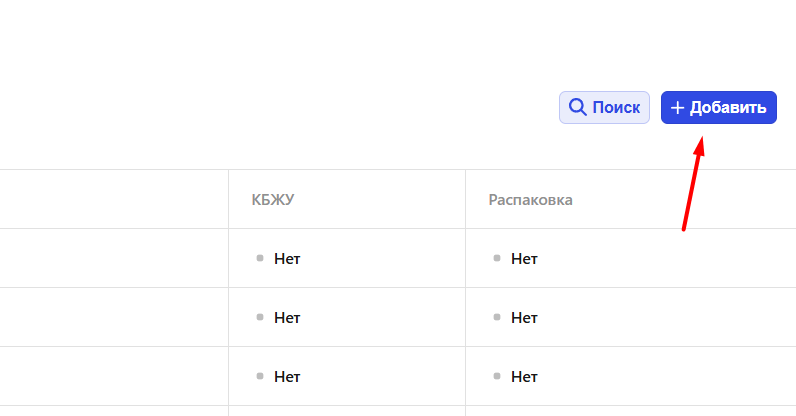Viewport: 796px width, 416px height.
Task: Click gray status dot in third КБЖУ row
Action: point(260,376)
